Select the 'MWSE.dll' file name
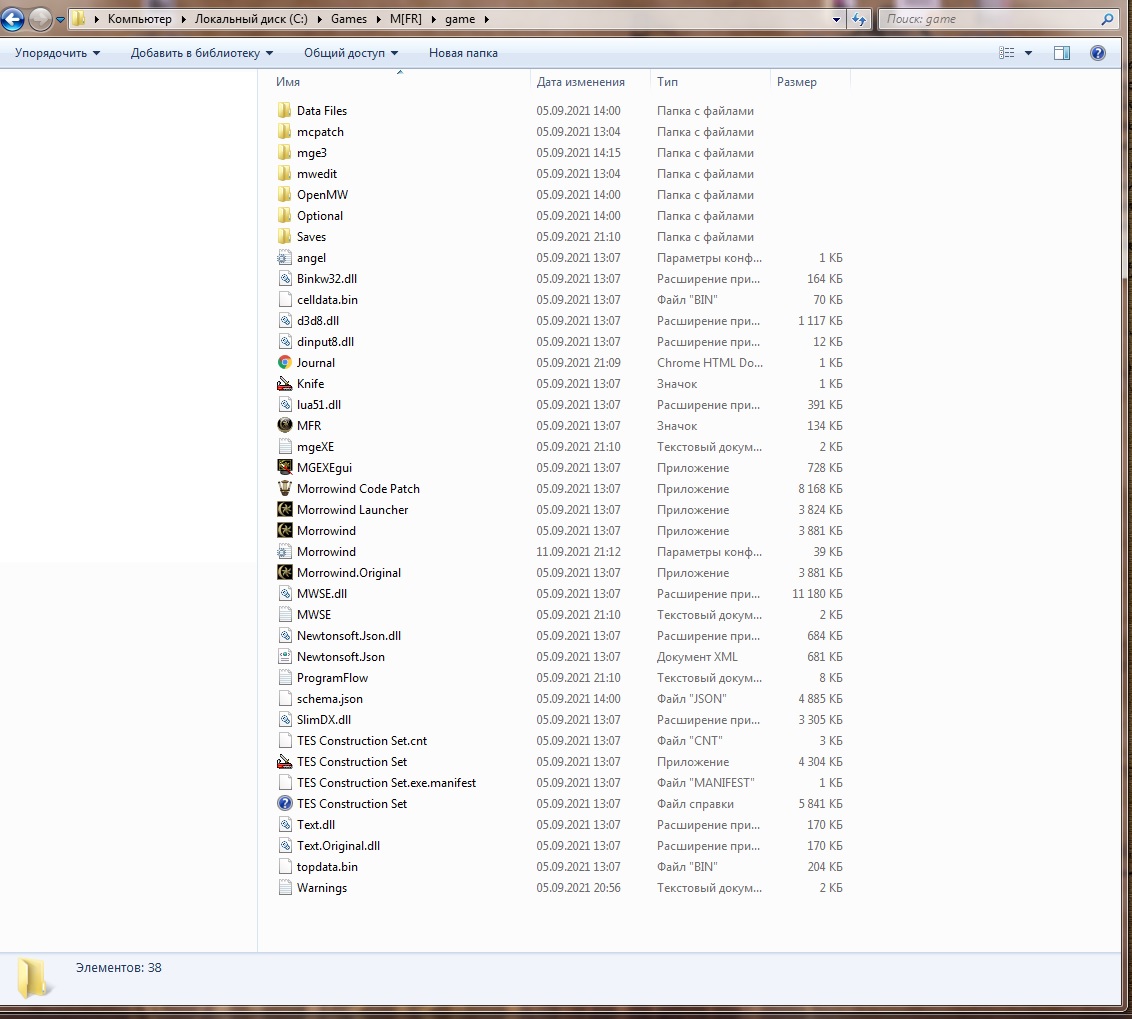The width and height of the screenshot is (1132, 1019). (x=322, y=594)
